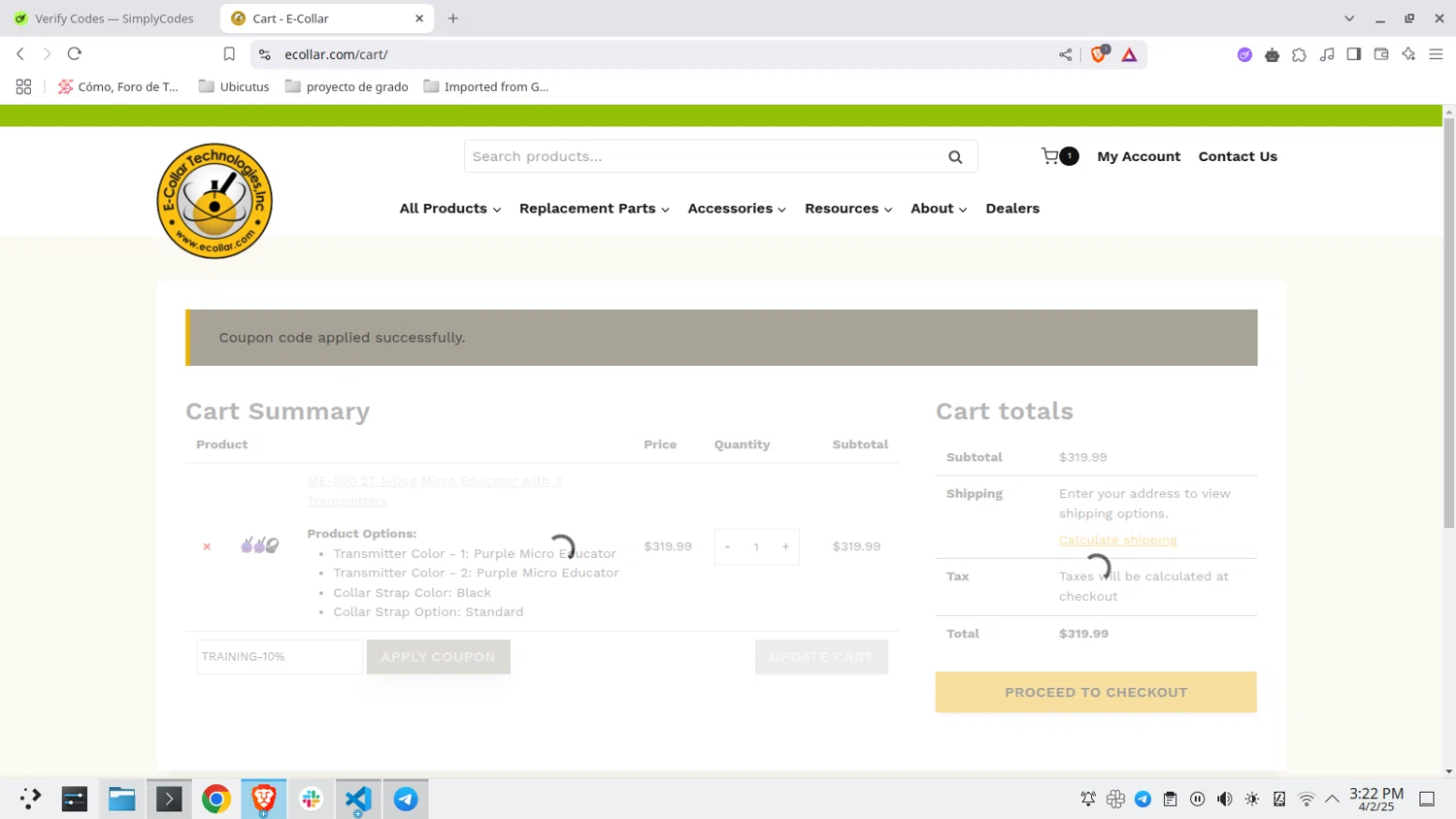1456x819 pixels.
Task: Bookmark this page icon
Action: pos(229,54)
